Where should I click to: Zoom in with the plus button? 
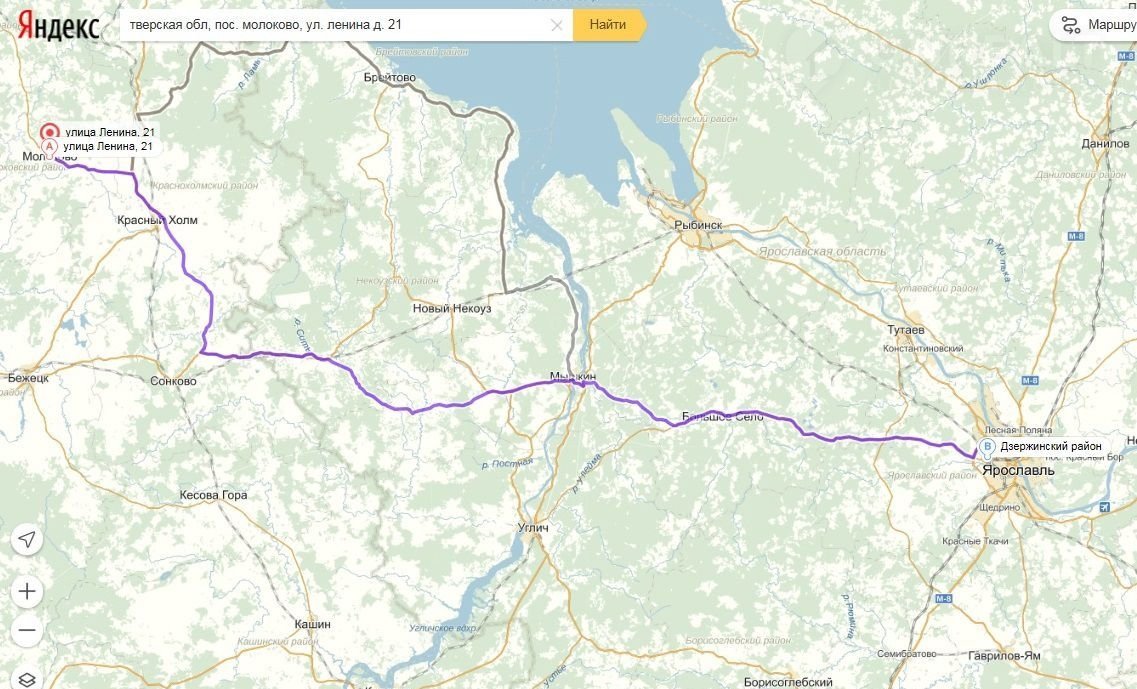(x=27, y=592)
